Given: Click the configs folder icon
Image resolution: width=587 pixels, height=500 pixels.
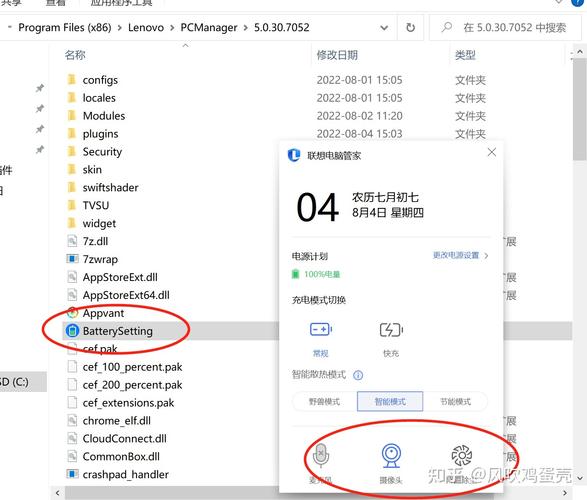Looking at the screenshot, I should (x=71, y=80).
